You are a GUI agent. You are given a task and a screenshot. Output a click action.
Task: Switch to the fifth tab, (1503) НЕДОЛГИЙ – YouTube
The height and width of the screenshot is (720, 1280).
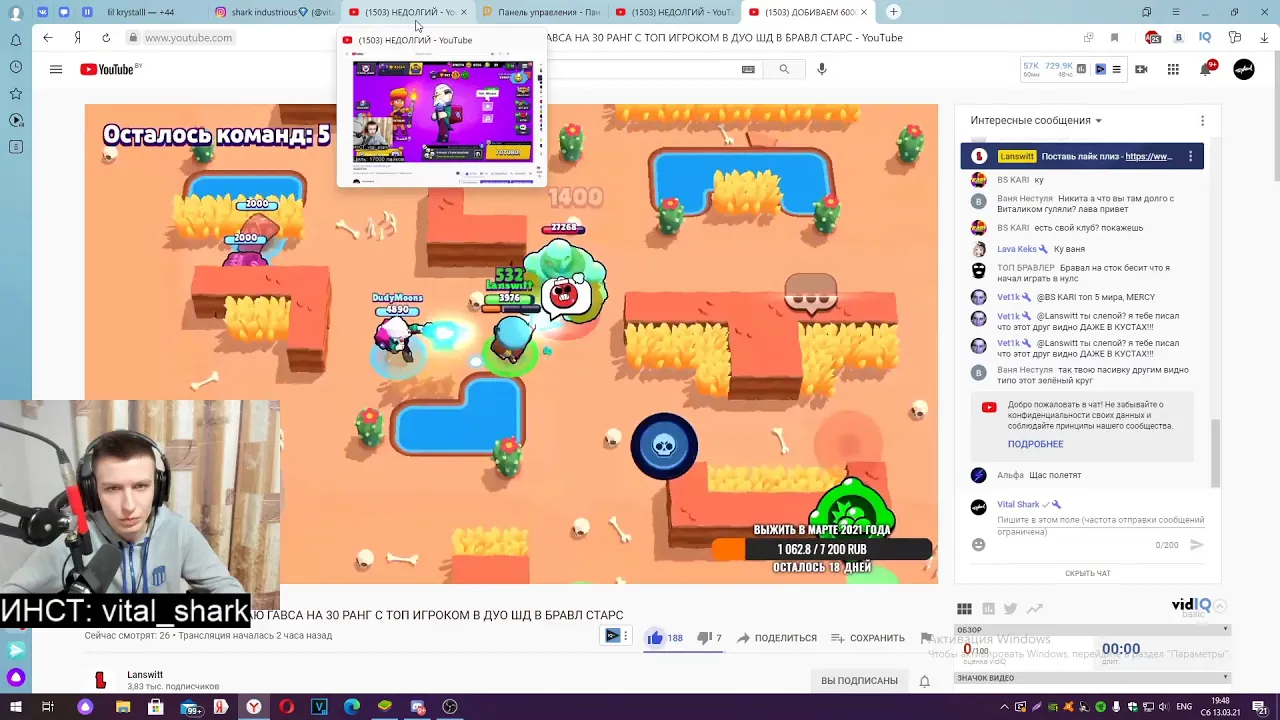[674, 12]
